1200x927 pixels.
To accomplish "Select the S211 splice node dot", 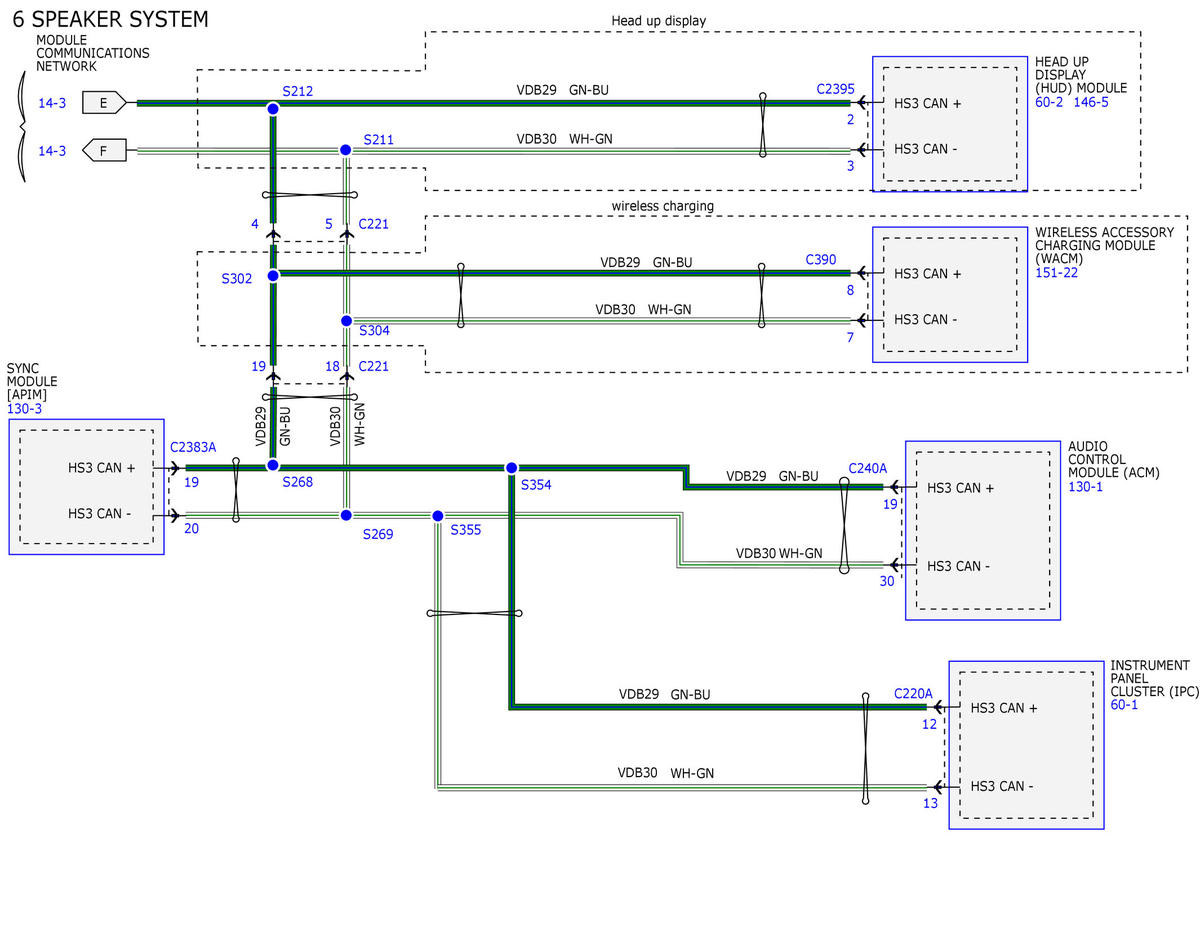I will coord(346,150).
